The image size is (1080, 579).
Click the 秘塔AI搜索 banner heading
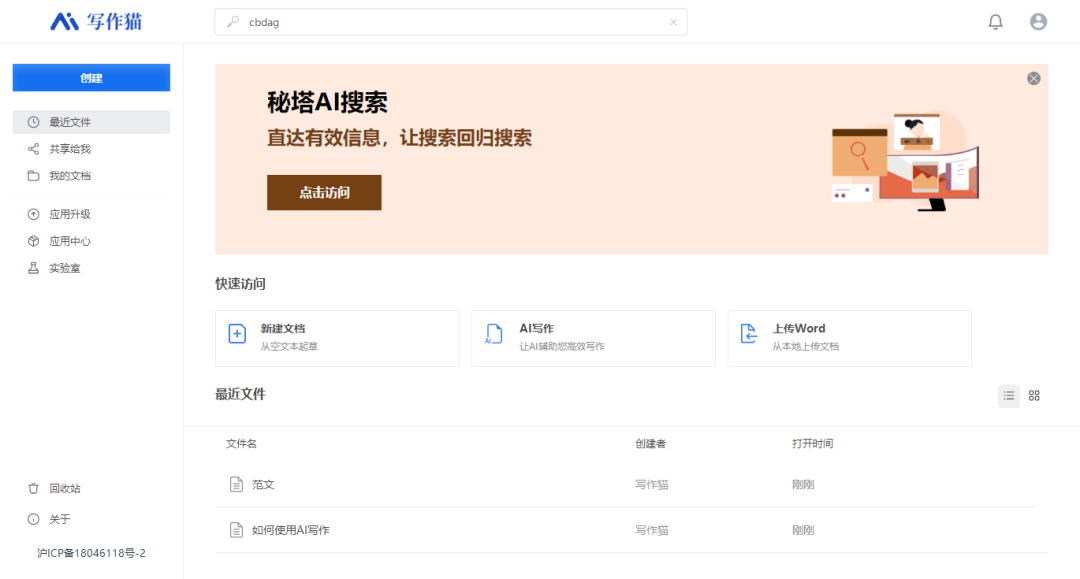pos(327,103)
